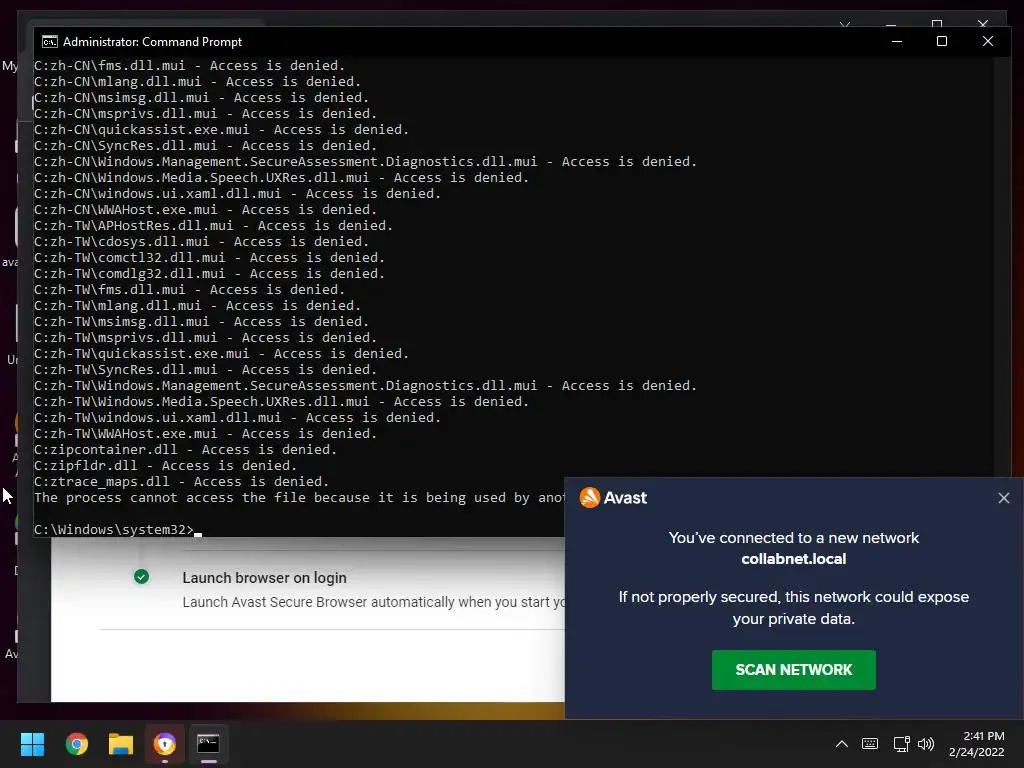Click the SCAN NETWORK button
Screen dimensions: 1024x768
pos(793,669)
